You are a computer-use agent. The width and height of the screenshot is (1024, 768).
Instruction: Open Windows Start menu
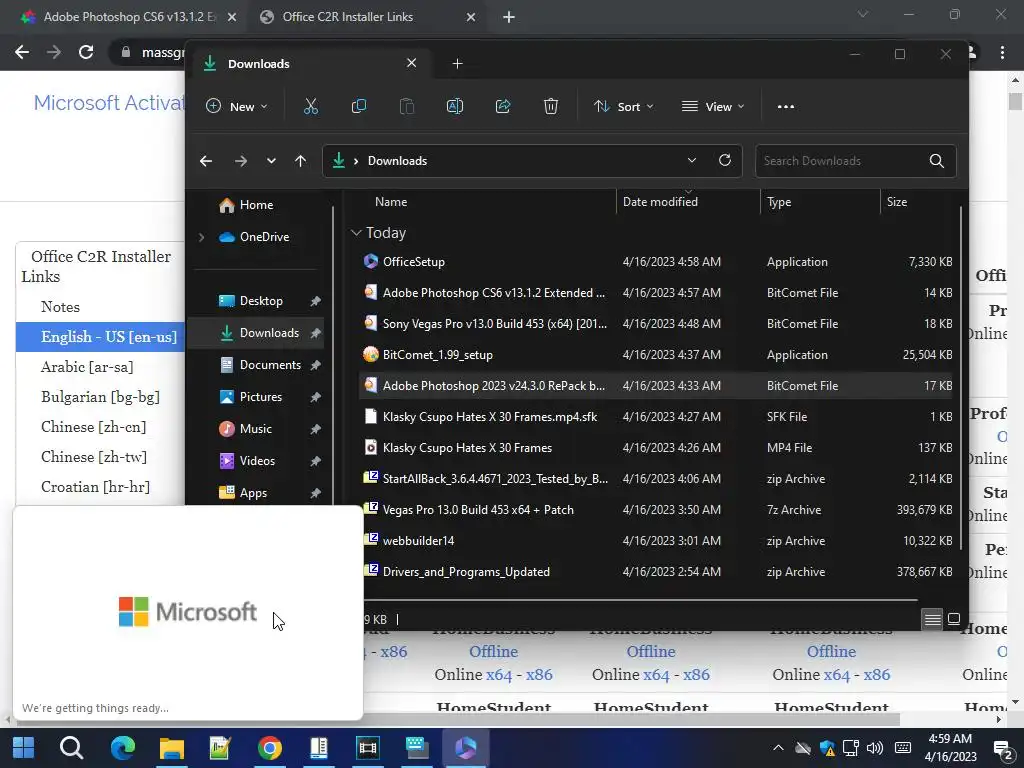(x=24, y=748)
